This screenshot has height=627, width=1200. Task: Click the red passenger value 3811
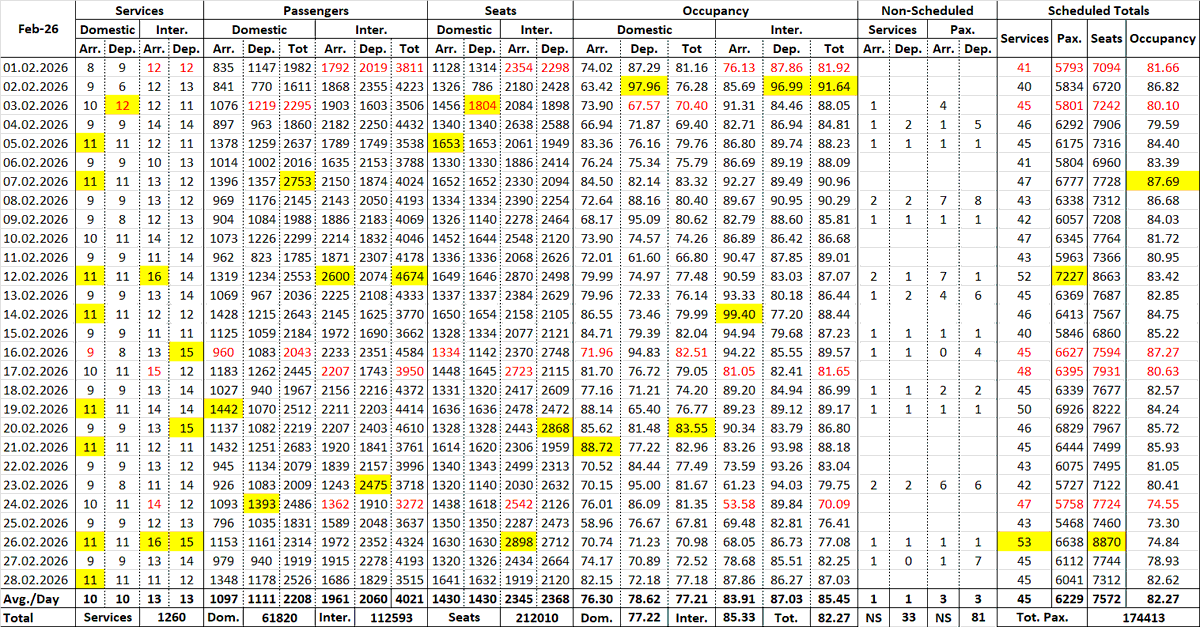point(408,68)
